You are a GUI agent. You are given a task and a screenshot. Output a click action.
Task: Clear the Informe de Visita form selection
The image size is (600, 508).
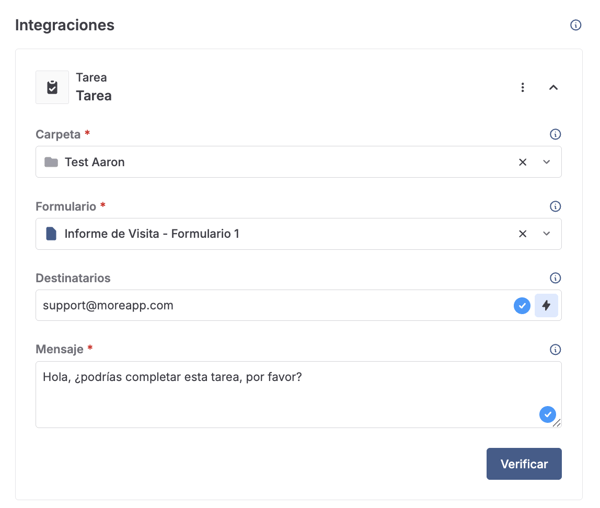[x=522, y=234]
